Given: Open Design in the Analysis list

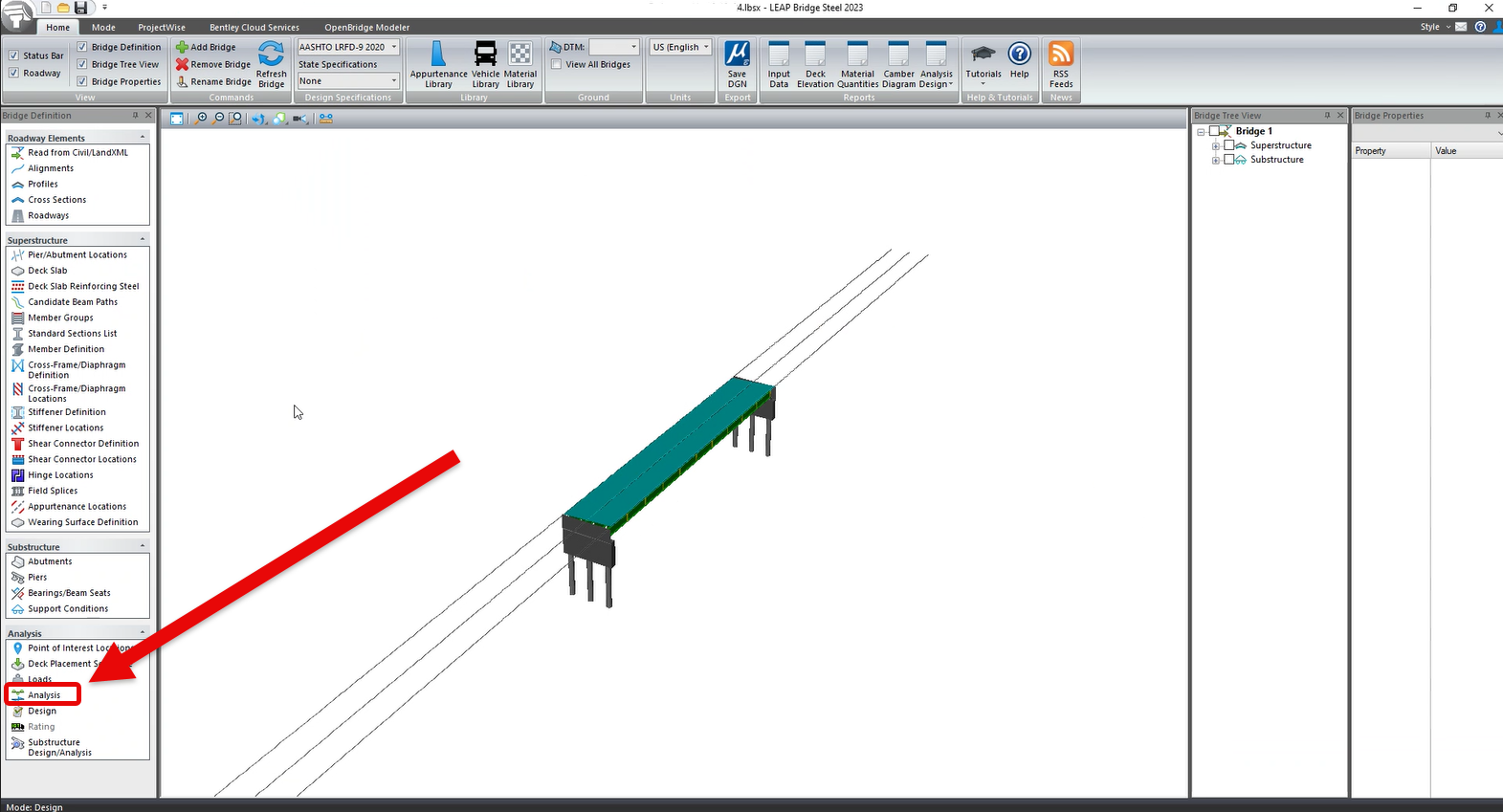Looking at the screenshot, I should point(42,712).
